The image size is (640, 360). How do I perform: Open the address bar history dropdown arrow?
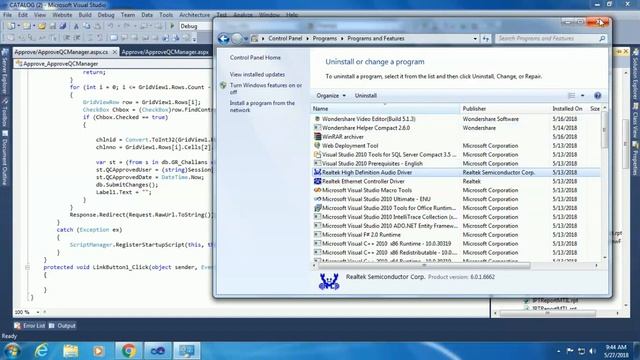(x=475, y=39)
